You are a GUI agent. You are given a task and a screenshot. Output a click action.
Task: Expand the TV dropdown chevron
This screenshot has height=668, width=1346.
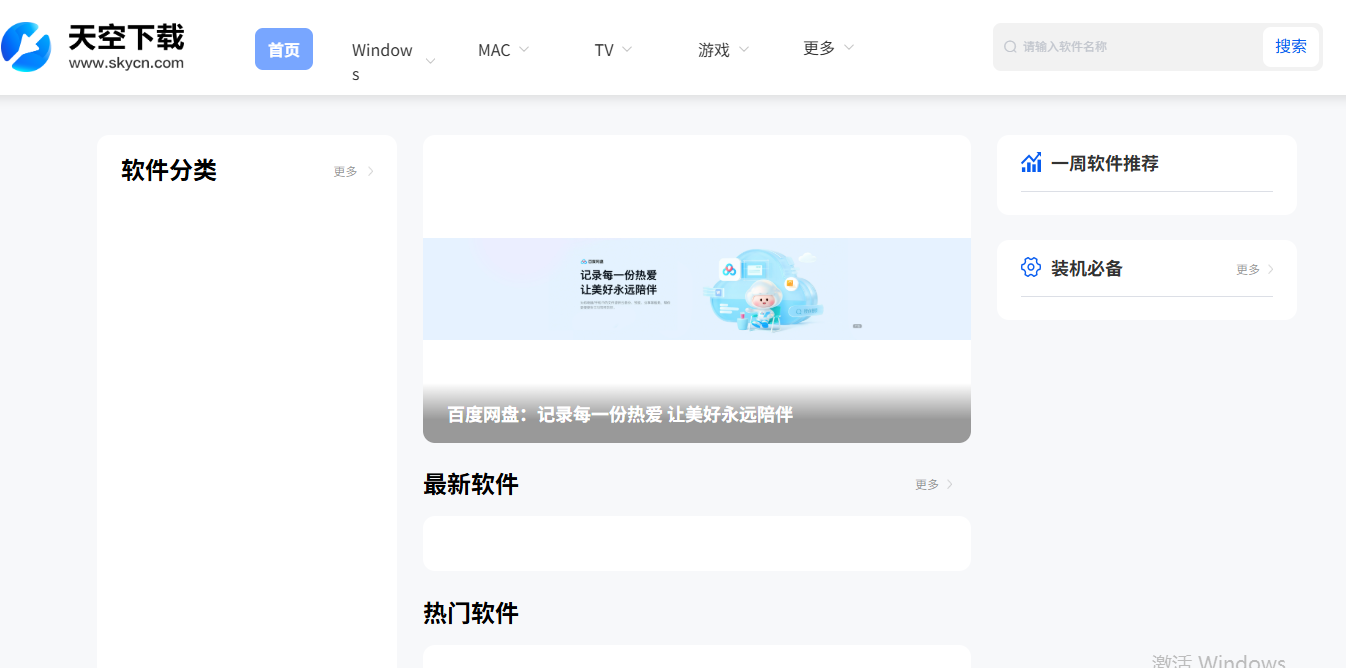coord(627,48)
